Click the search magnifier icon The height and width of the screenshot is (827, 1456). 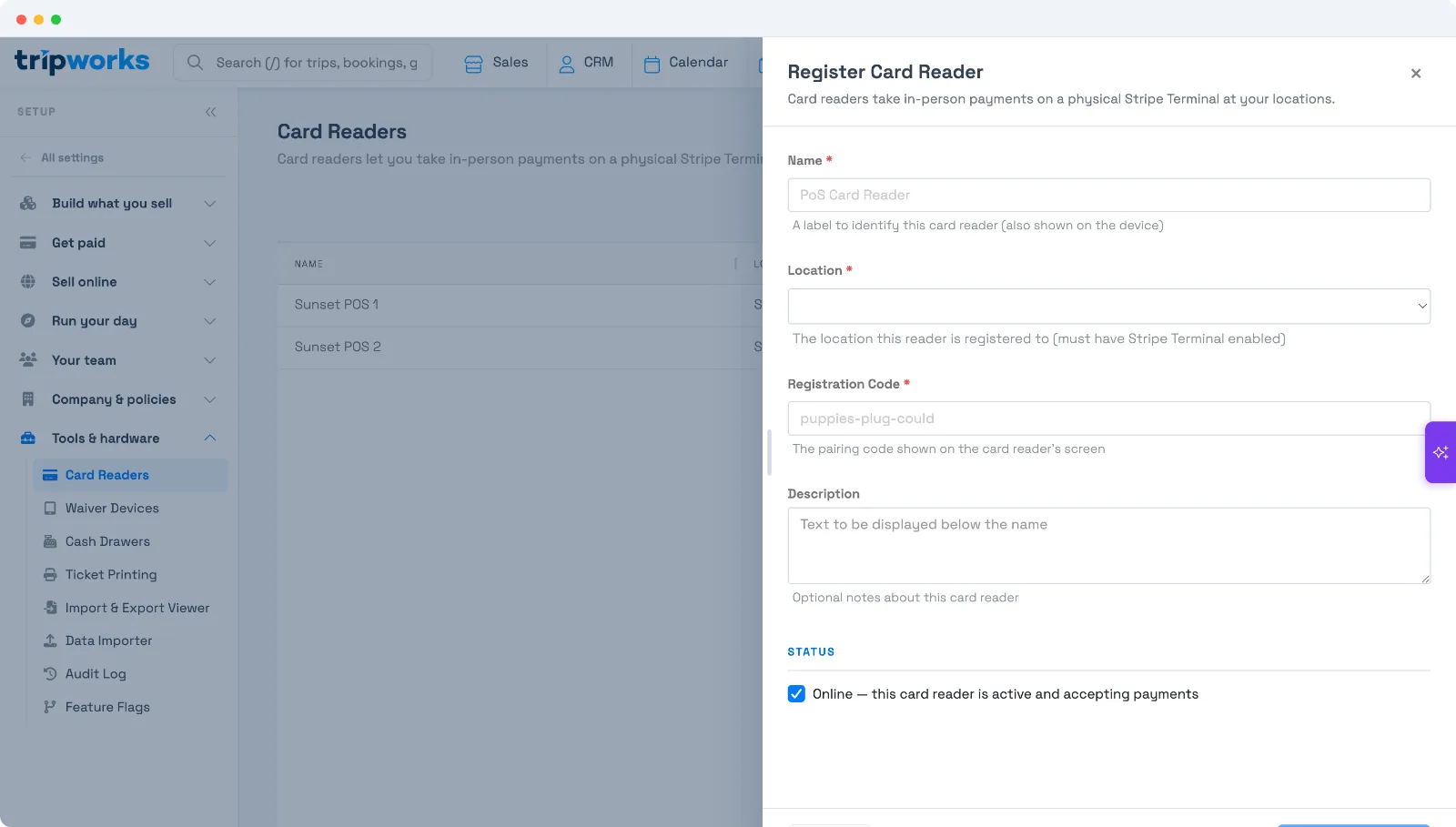[x=195, y=63]
